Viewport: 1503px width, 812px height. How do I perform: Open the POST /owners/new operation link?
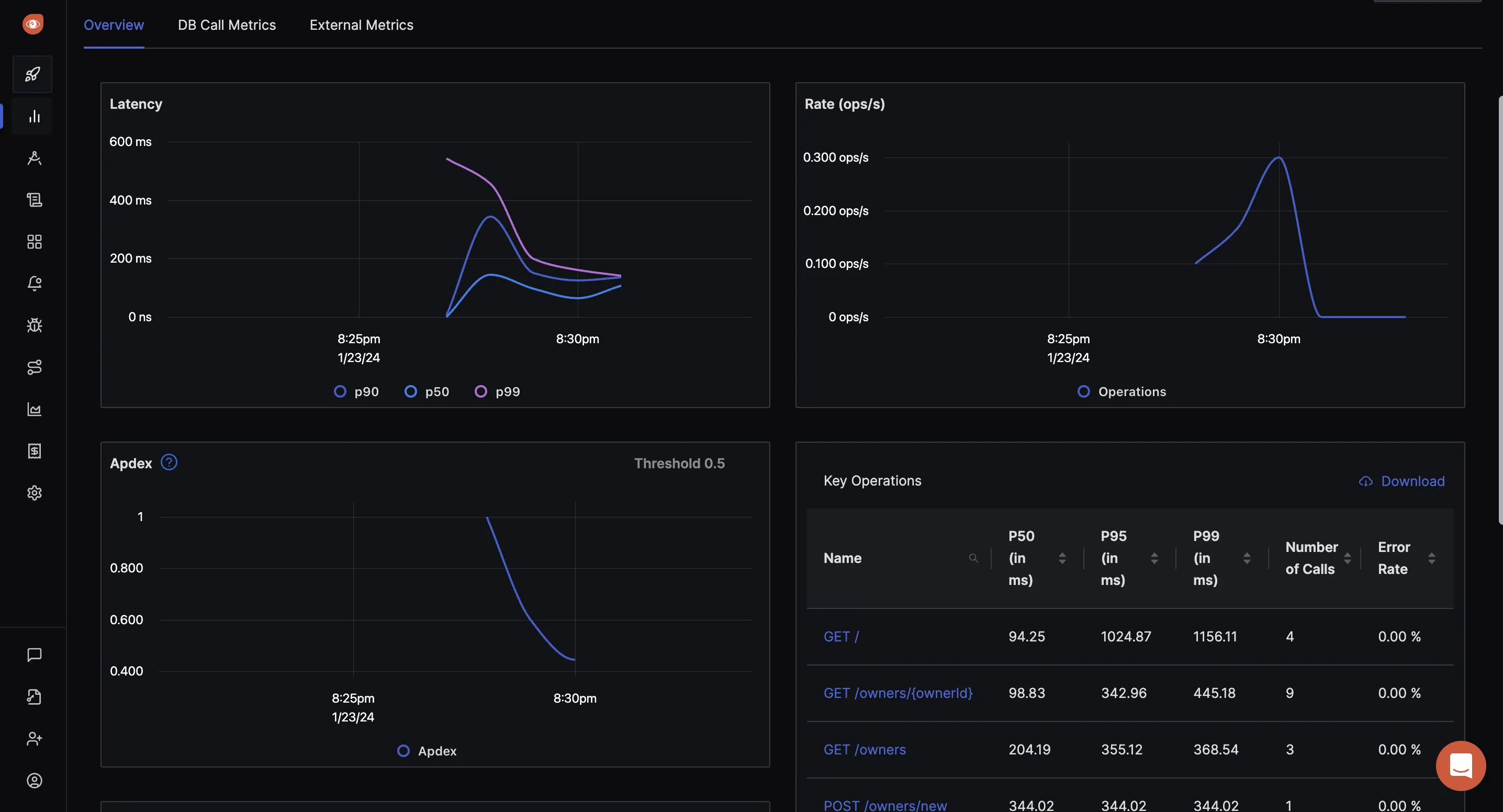pyautogui.click(x=885, y=805)
